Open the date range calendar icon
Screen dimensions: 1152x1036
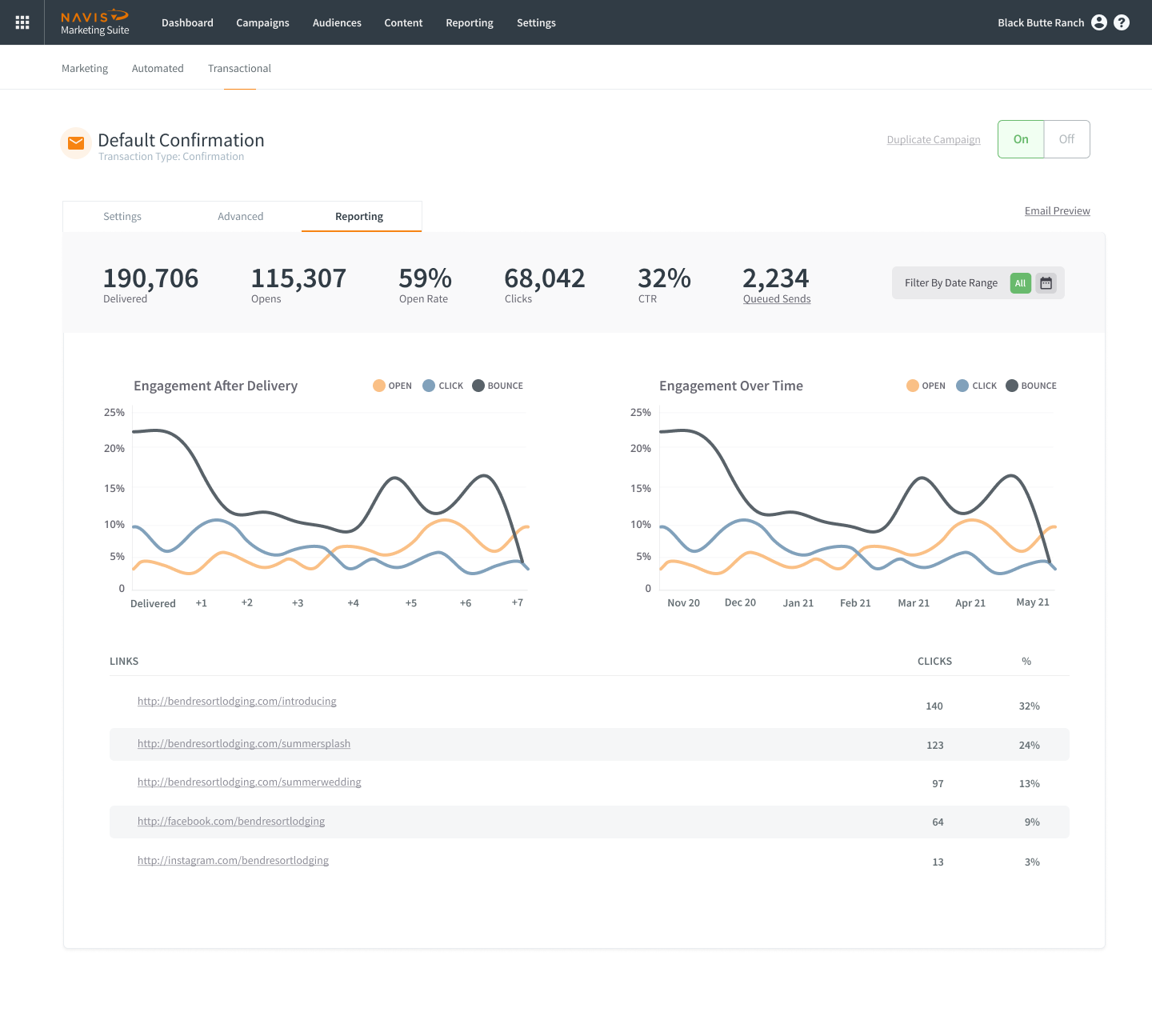(x=1046, y=283)
